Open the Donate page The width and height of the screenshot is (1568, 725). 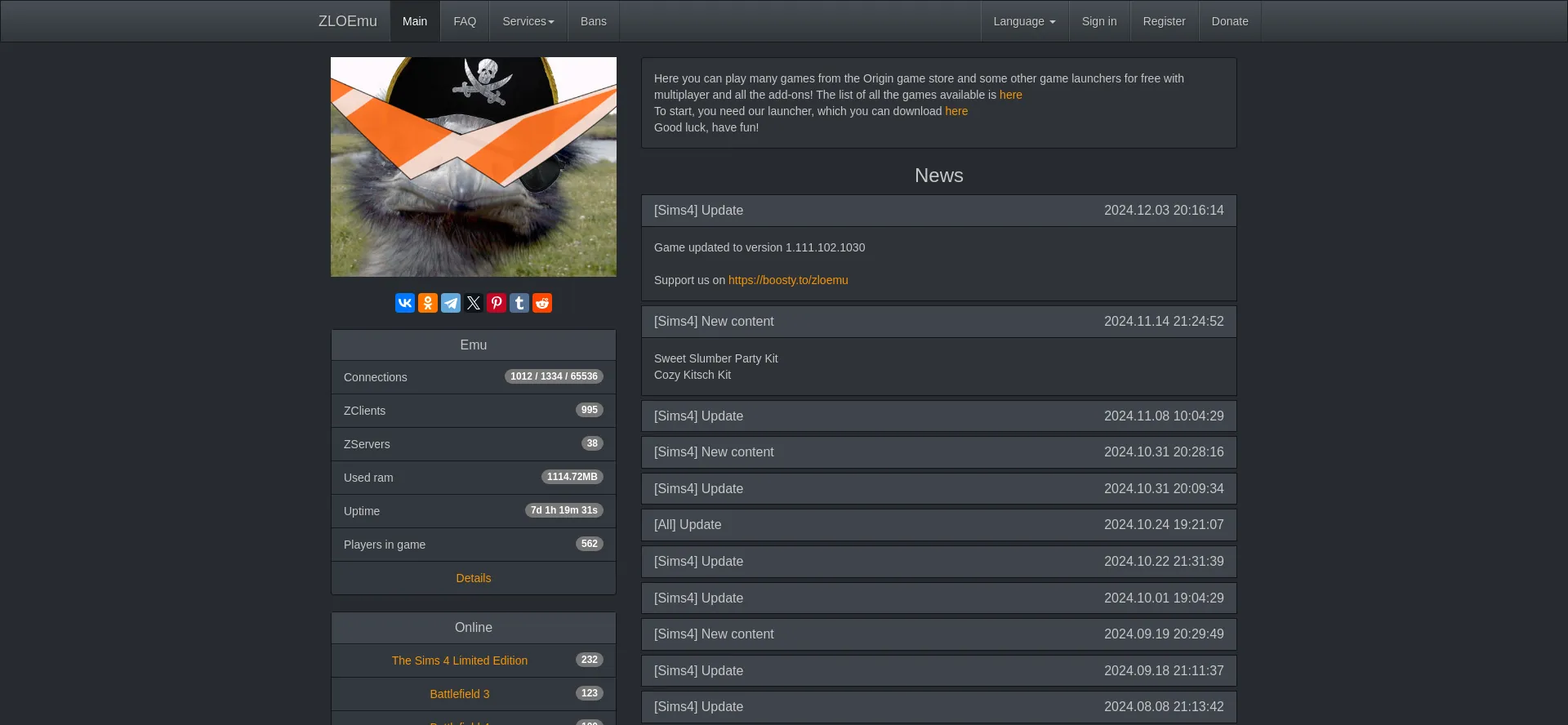pos(1230,21)
